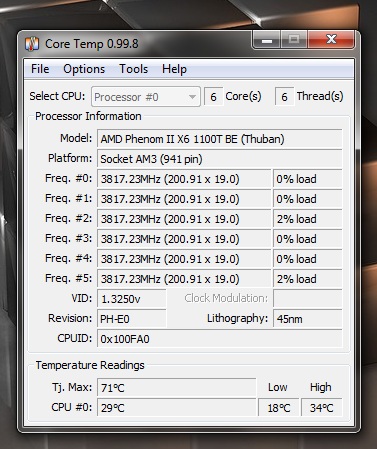Click the Processor Information group label
This screenshot has width=377, height=449.
point(88,116)
